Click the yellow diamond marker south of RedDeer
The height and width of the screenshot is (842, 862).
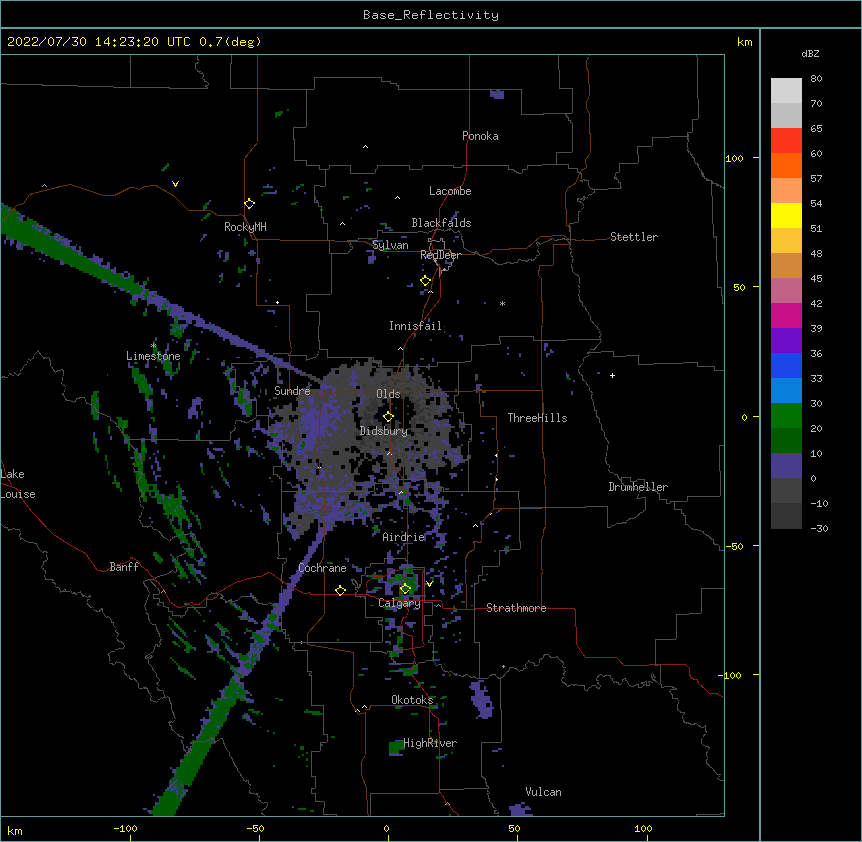425,280
